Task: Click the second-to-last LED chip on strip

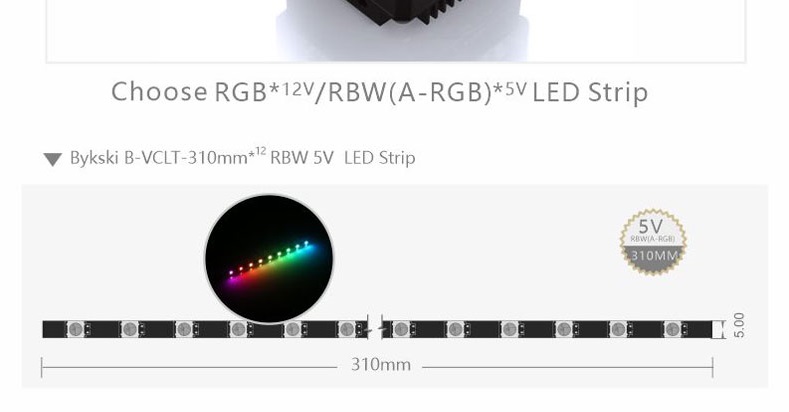Action: tap(618, 329)
